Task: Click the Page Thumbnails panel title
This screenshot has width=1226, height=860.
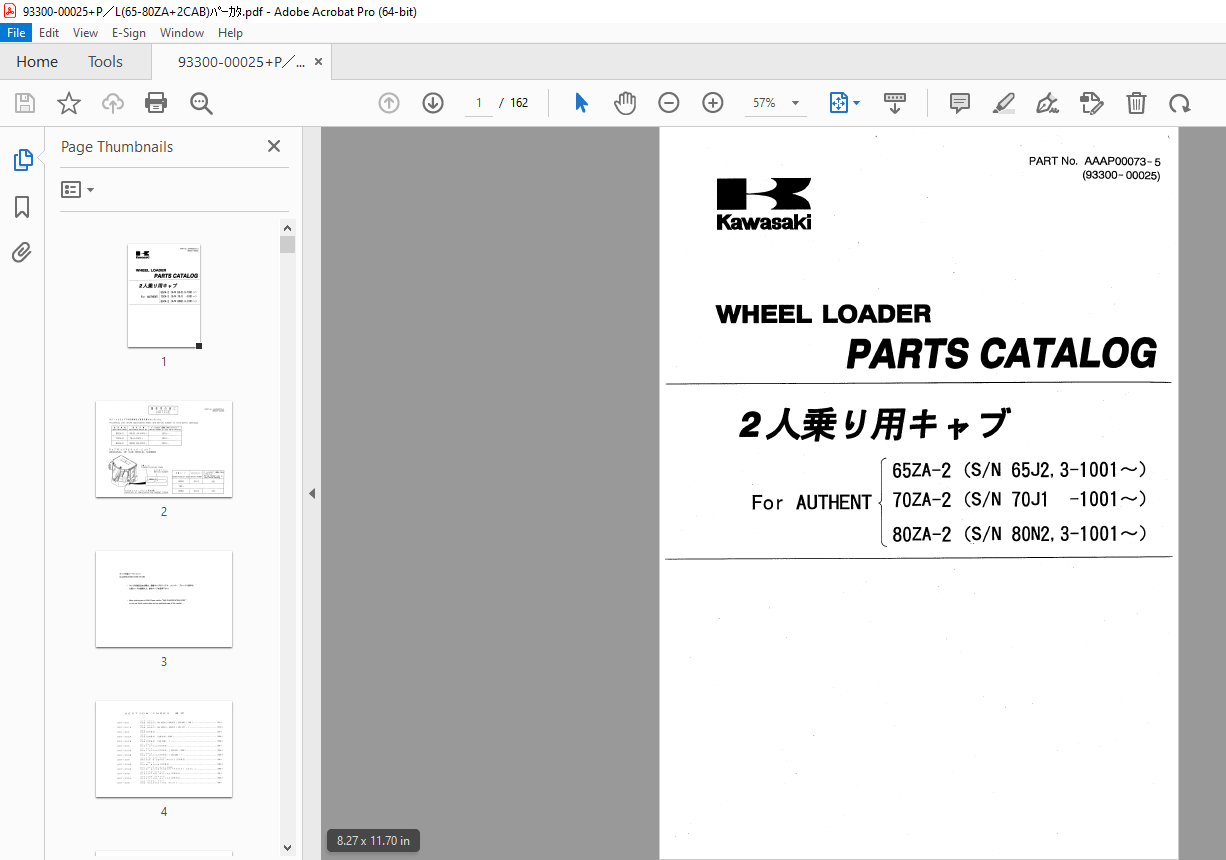Action: (x=117, y=147)
